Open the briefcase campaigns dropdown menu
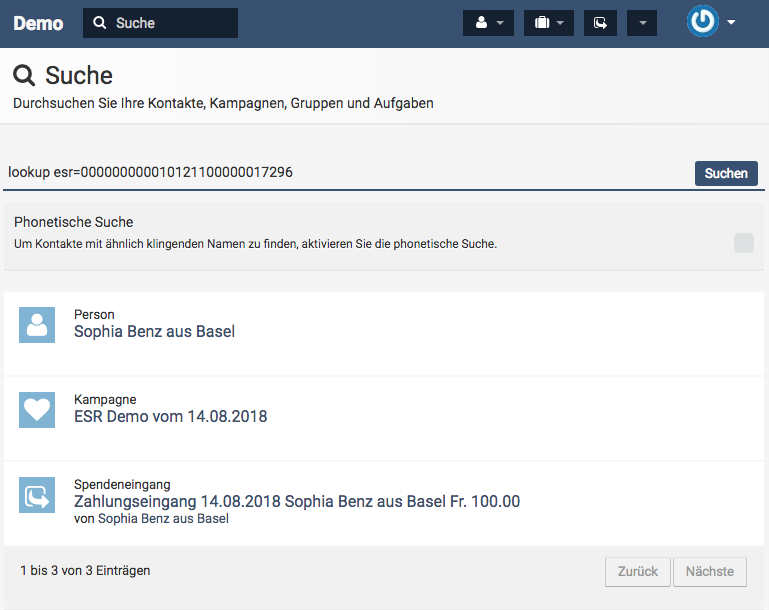Viewport: 769px width, 610px height. 549,23
